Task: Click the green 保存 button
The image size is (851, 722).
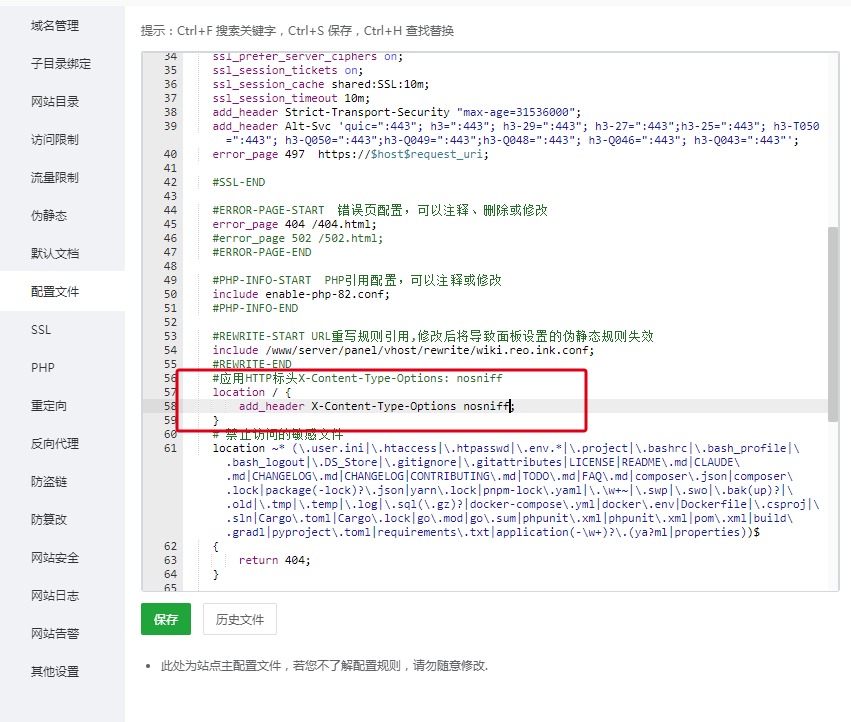Action: pos(164,619)
